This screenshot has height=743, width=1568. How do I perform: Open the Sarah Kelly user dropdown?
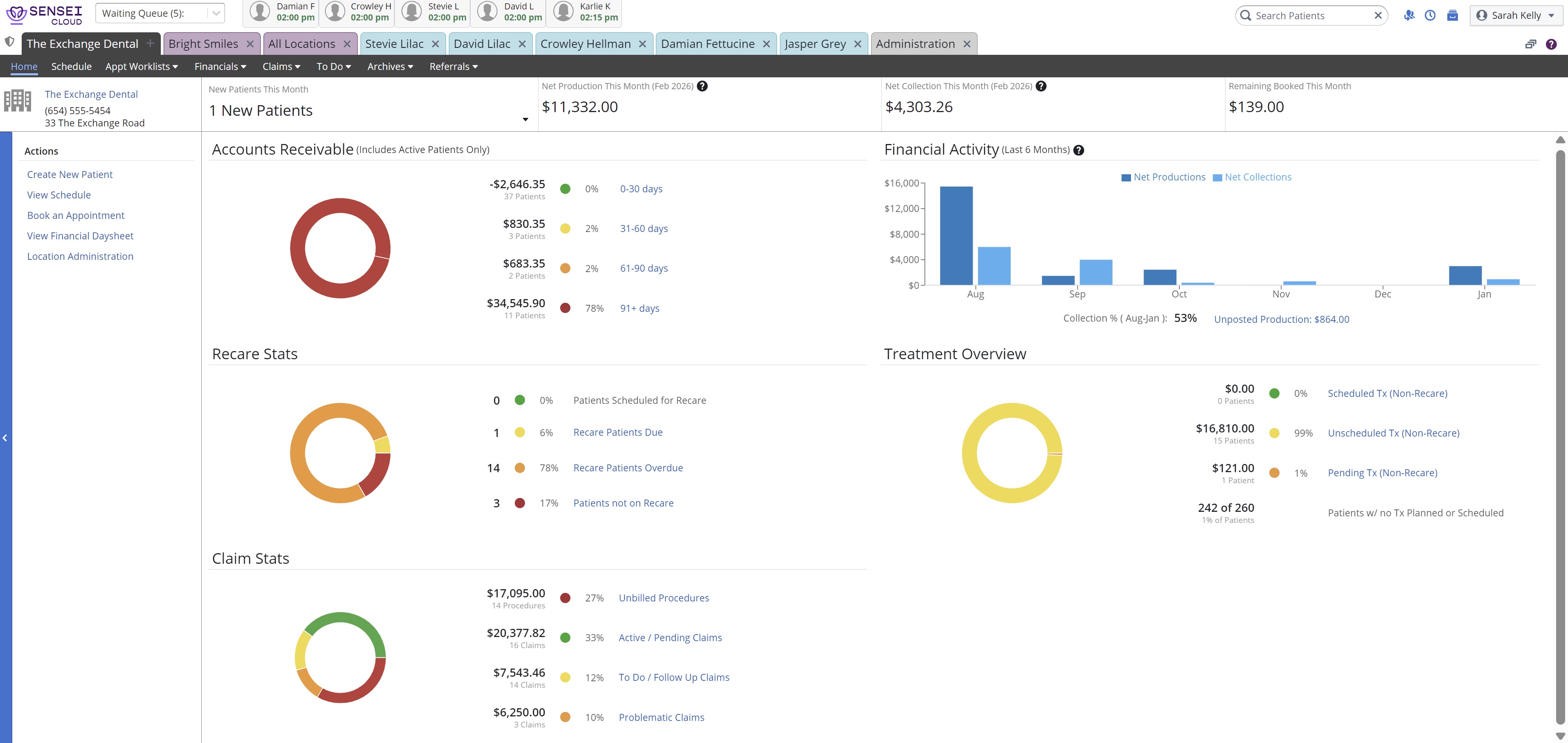pyautogui.click(x=1516, y=15)
